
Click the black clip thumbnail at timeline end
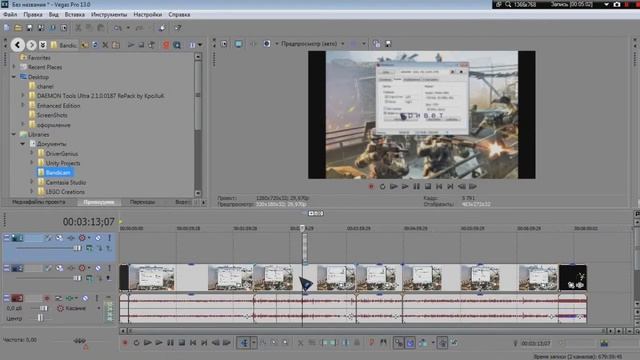(x=573, y=278)
